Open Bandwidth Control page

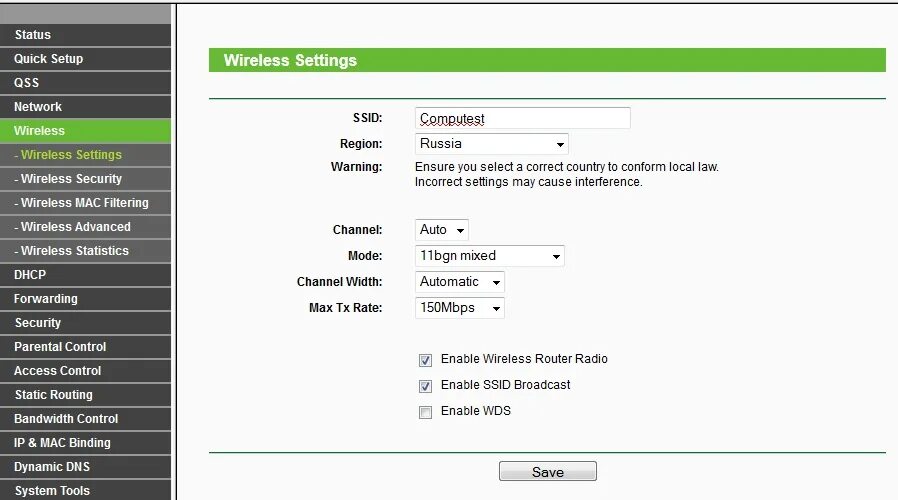85,419
